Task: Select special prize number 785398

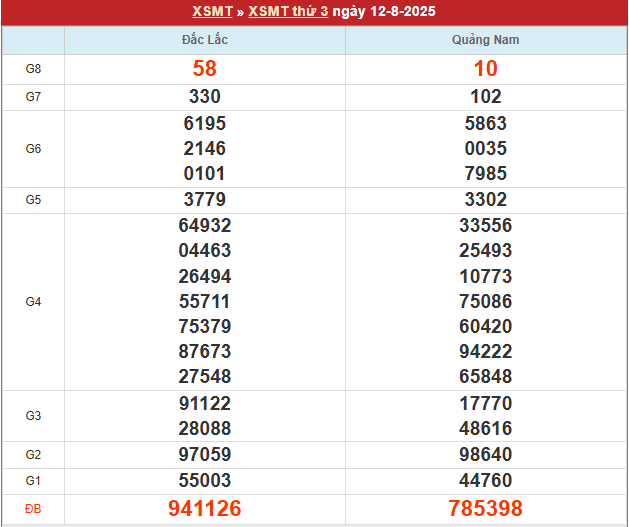Action: (x=485, y=509)
